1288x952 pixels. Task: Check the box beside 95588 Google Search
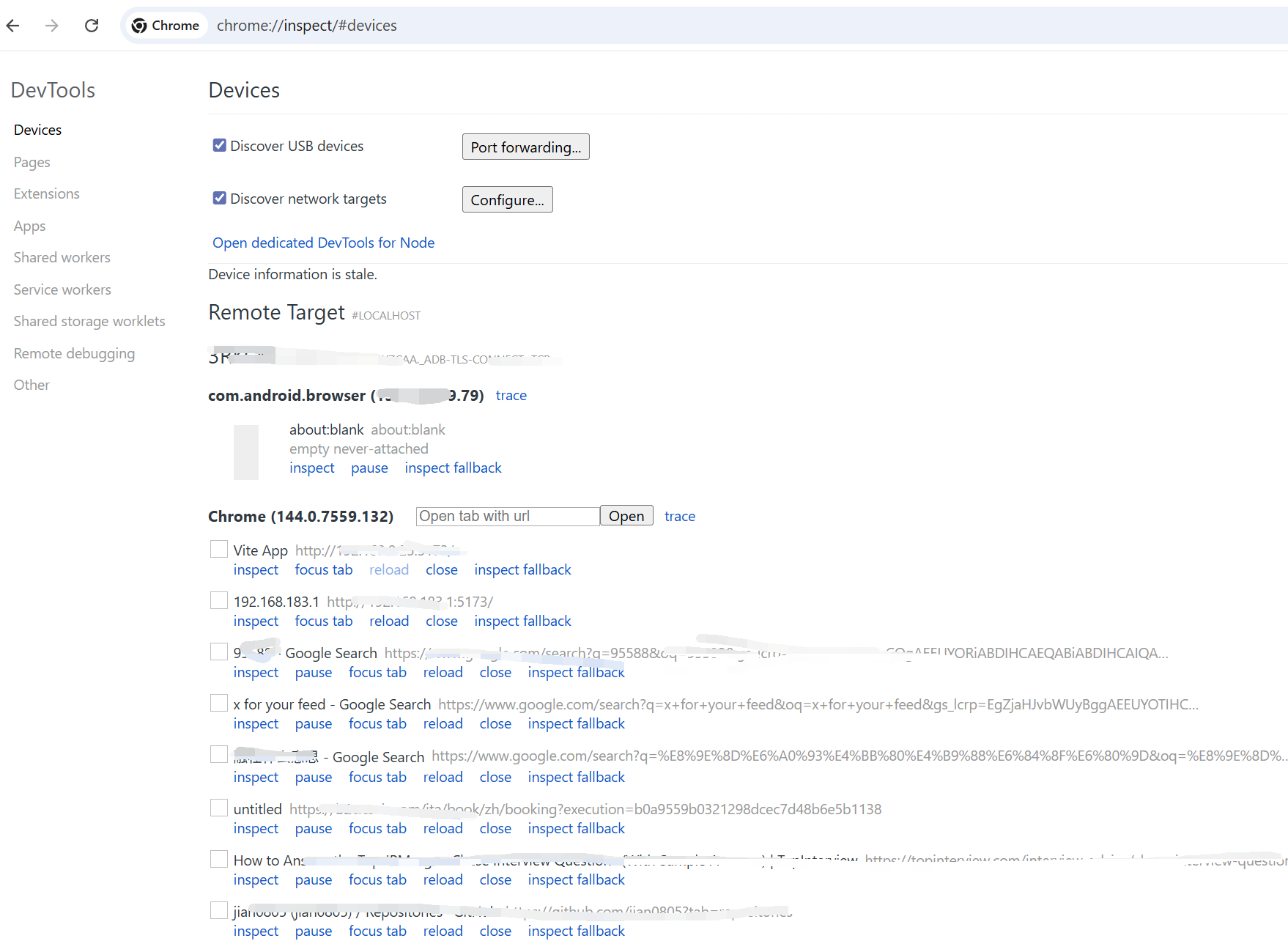point(218,652)
